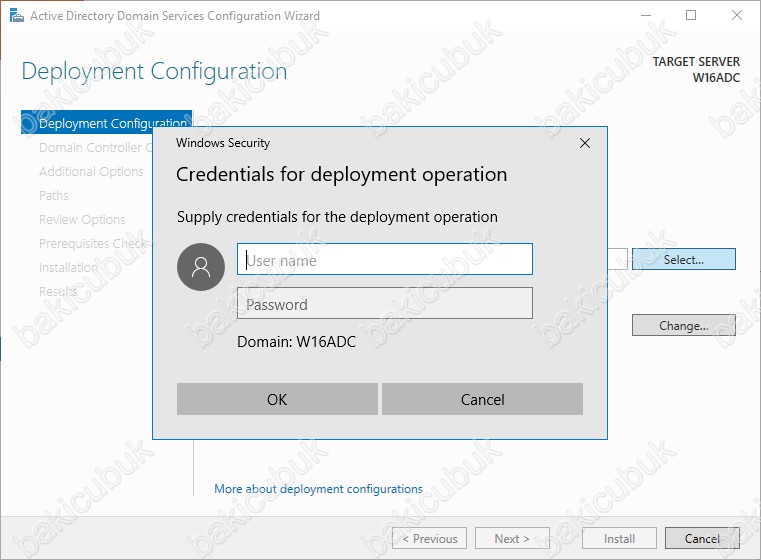Select Deployment Configuration step in sidebar
This screenshot has width=761, height=560.
click(x=106, y=122)
